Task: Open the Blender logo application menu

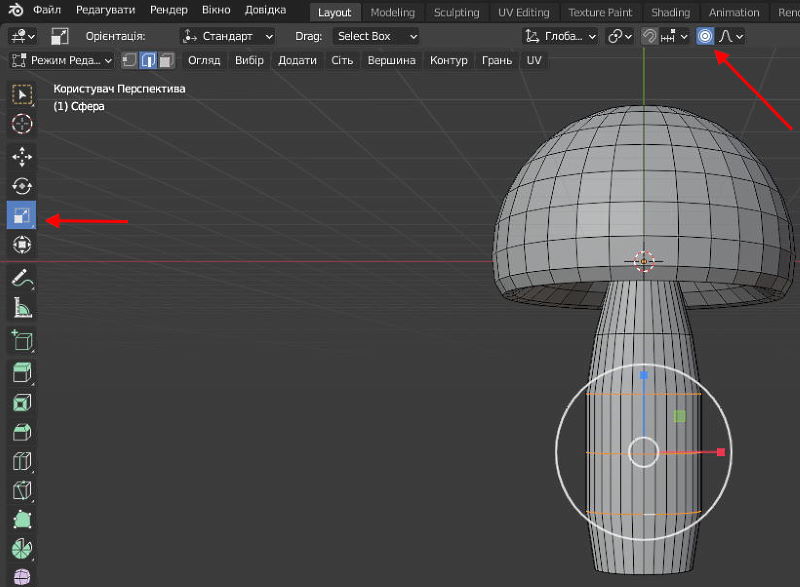Action: click(x=16, y=10)
